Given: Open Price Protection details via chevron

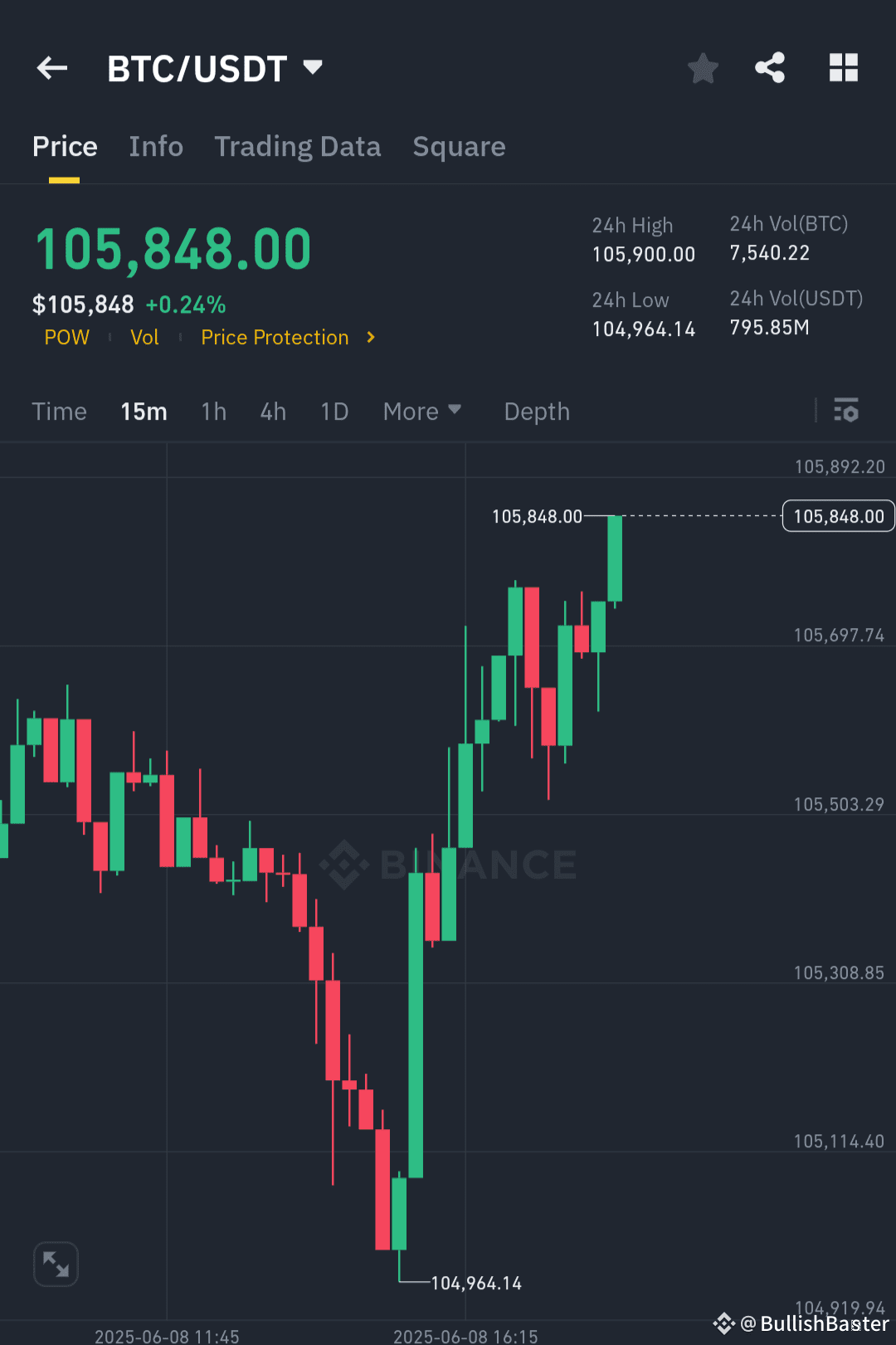Looking at the screenshot, I should pos(370,337).
